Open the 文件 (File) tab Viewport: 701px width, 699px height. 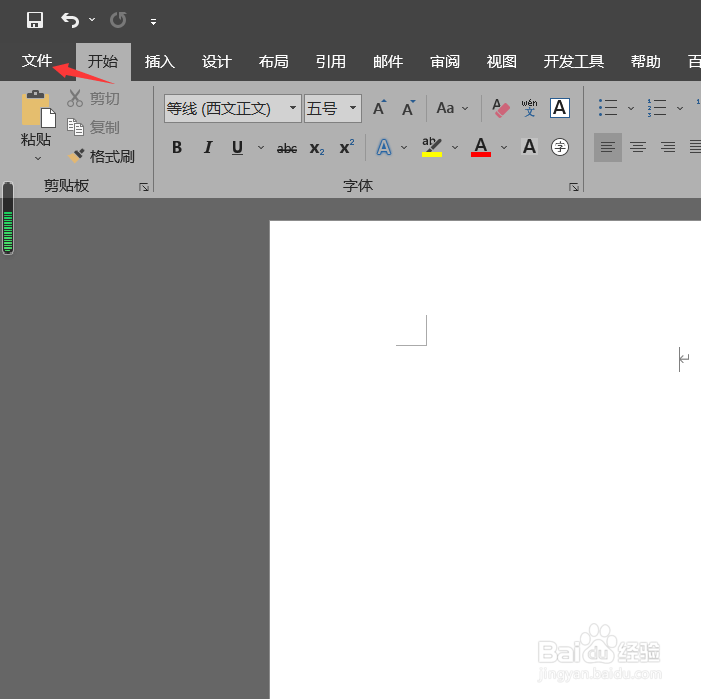[x=37, y=61]
